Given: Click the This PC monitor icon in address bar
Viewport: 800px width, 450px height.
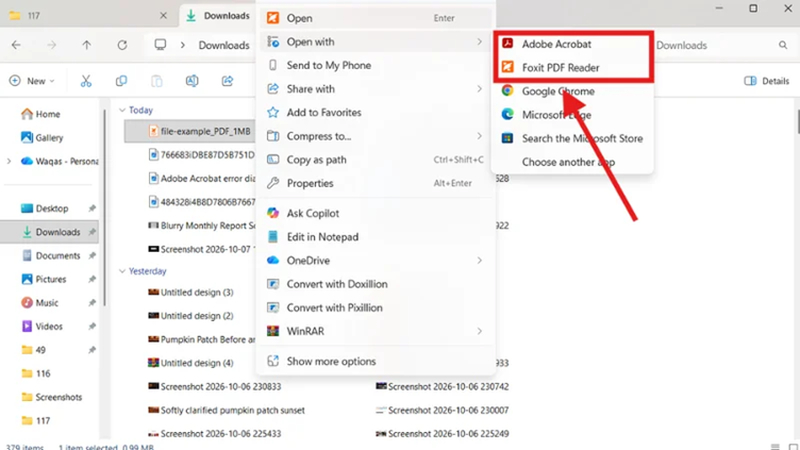Looking at the screenshot, I should [x=160, y=45].
